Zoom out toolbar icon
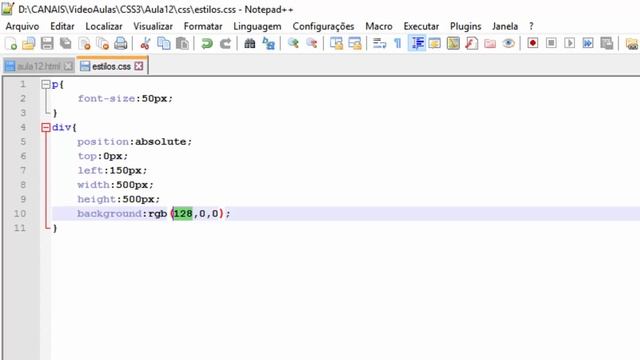Viewport: 640px width, 360px height. (x=311, y=43)
